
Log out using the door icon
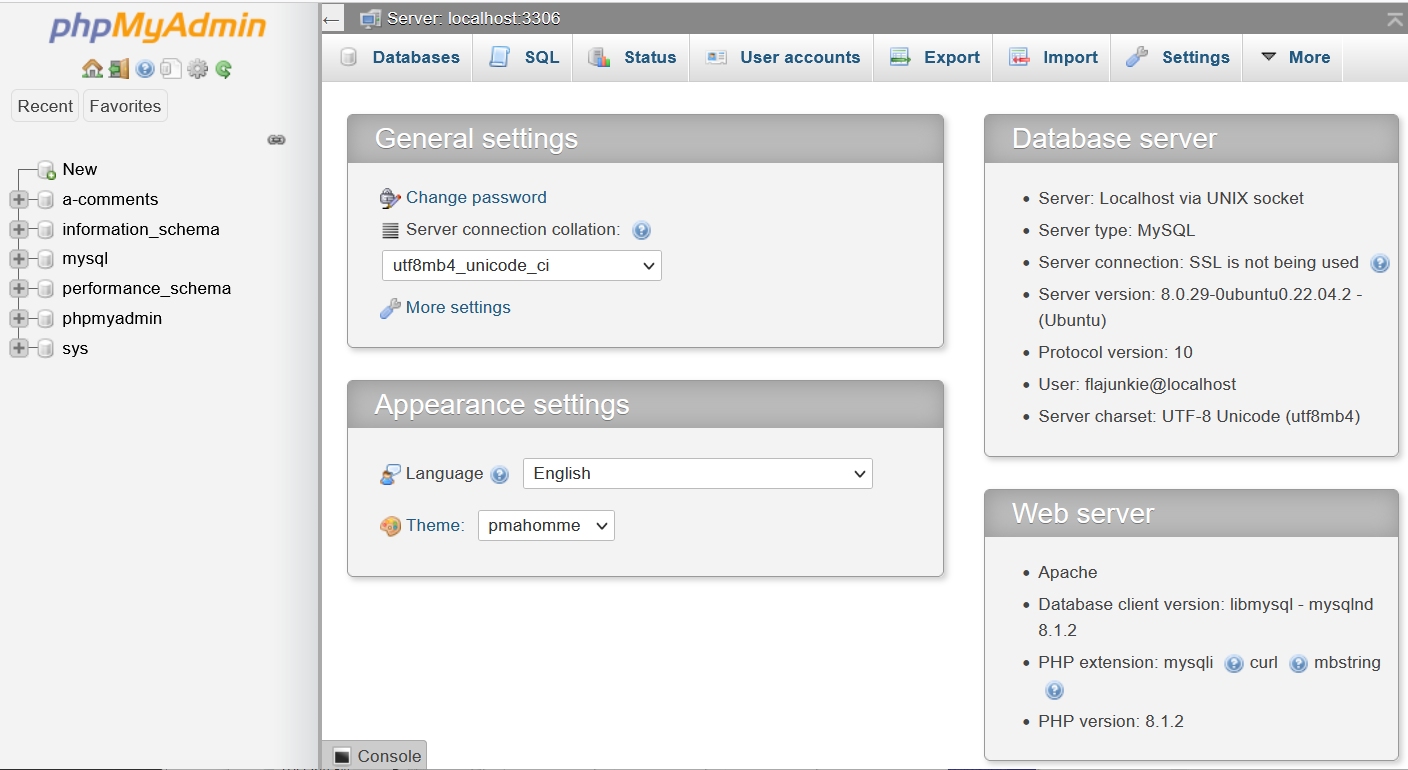[119, 69]
